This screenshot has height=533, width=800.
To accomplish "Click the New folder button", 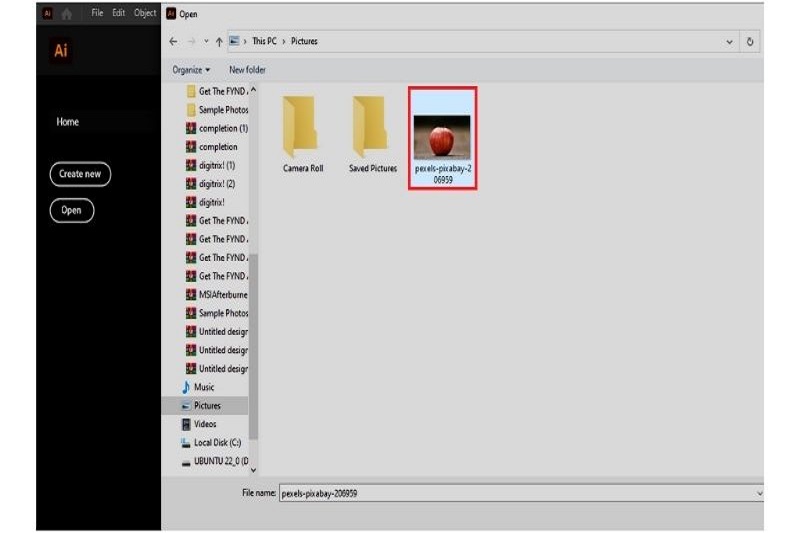I will point(247,70).
